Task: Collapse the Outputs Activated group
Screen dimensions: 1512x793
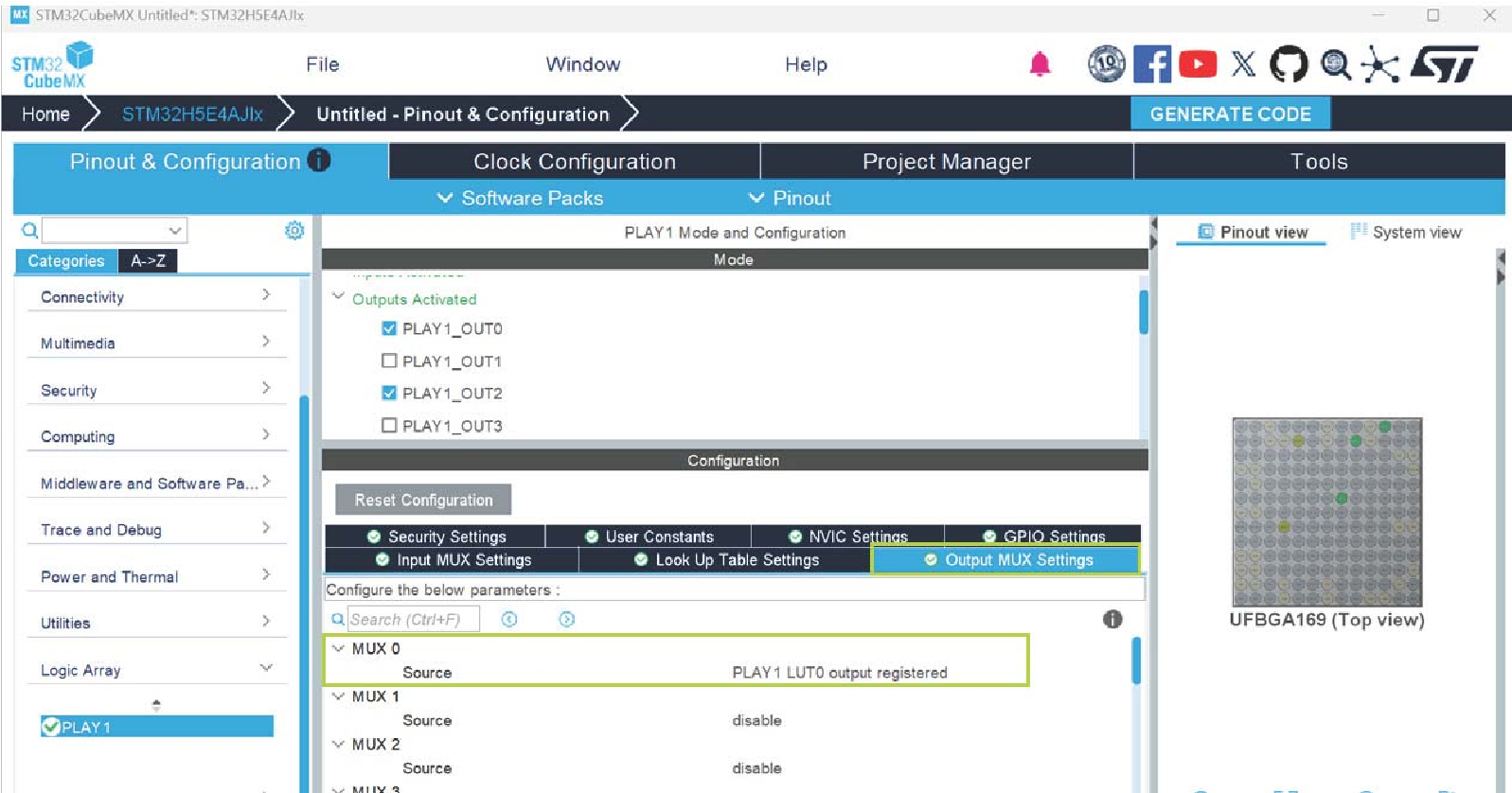Action: 338,297
